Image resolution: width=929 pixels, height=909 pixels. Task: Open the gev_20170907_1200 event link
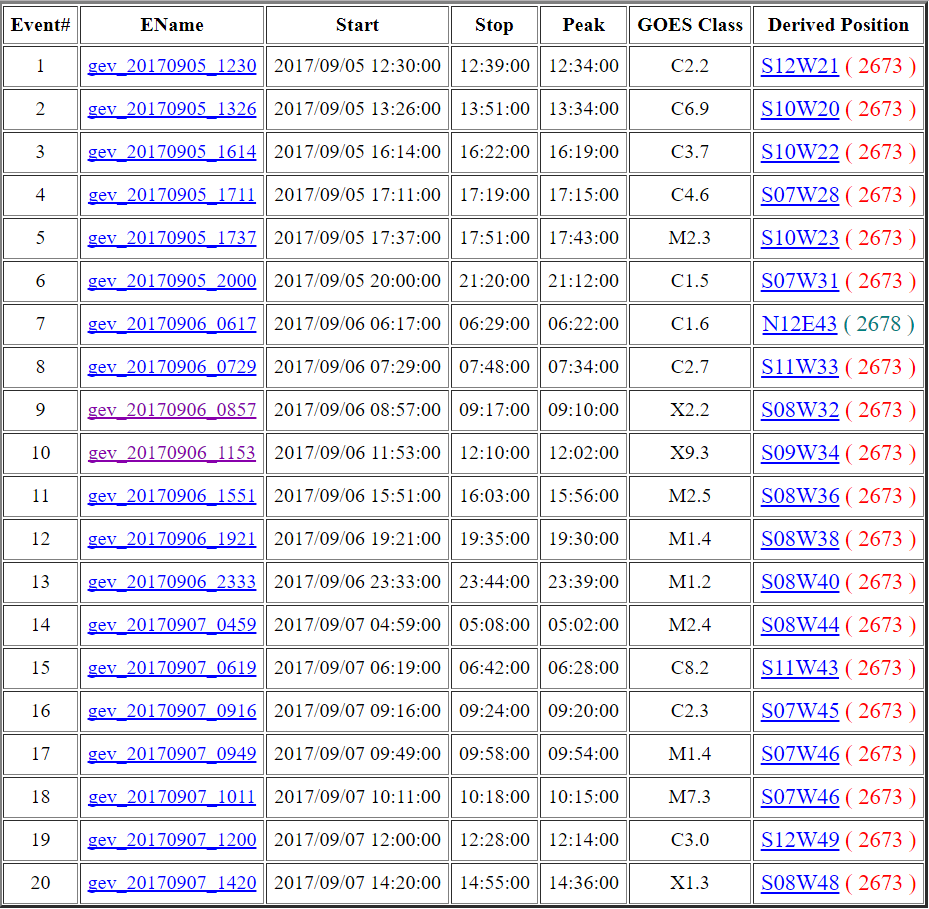[x=172, y=839]
